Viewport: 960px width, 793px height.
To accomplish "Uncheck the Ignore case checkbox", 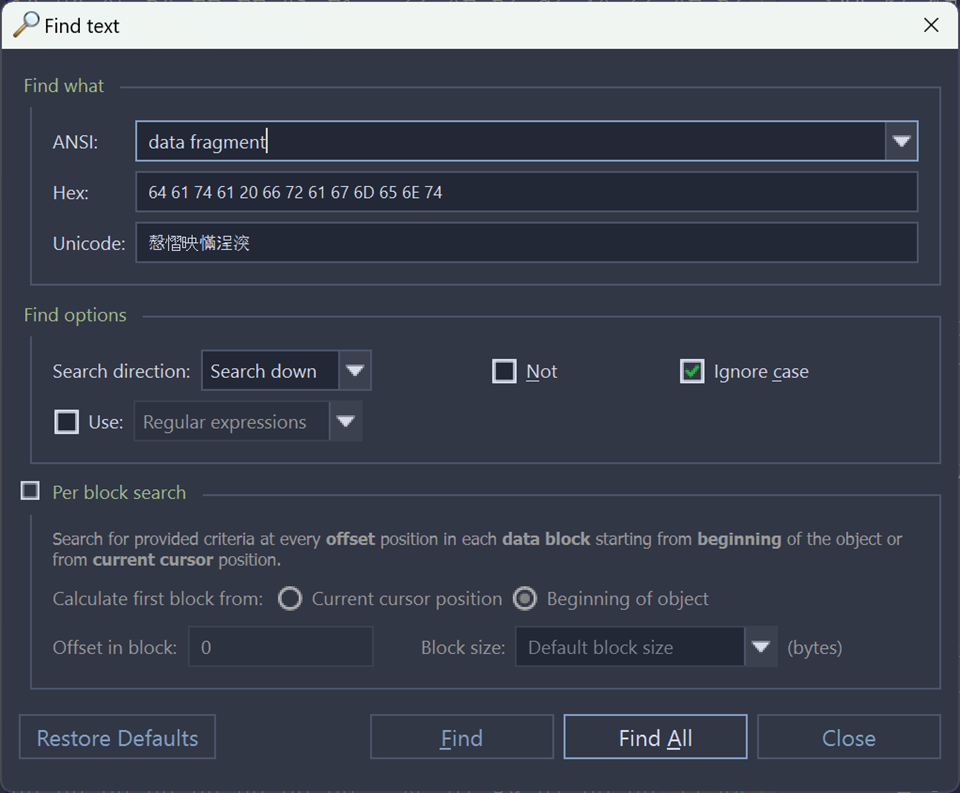I will pos(692,372).
